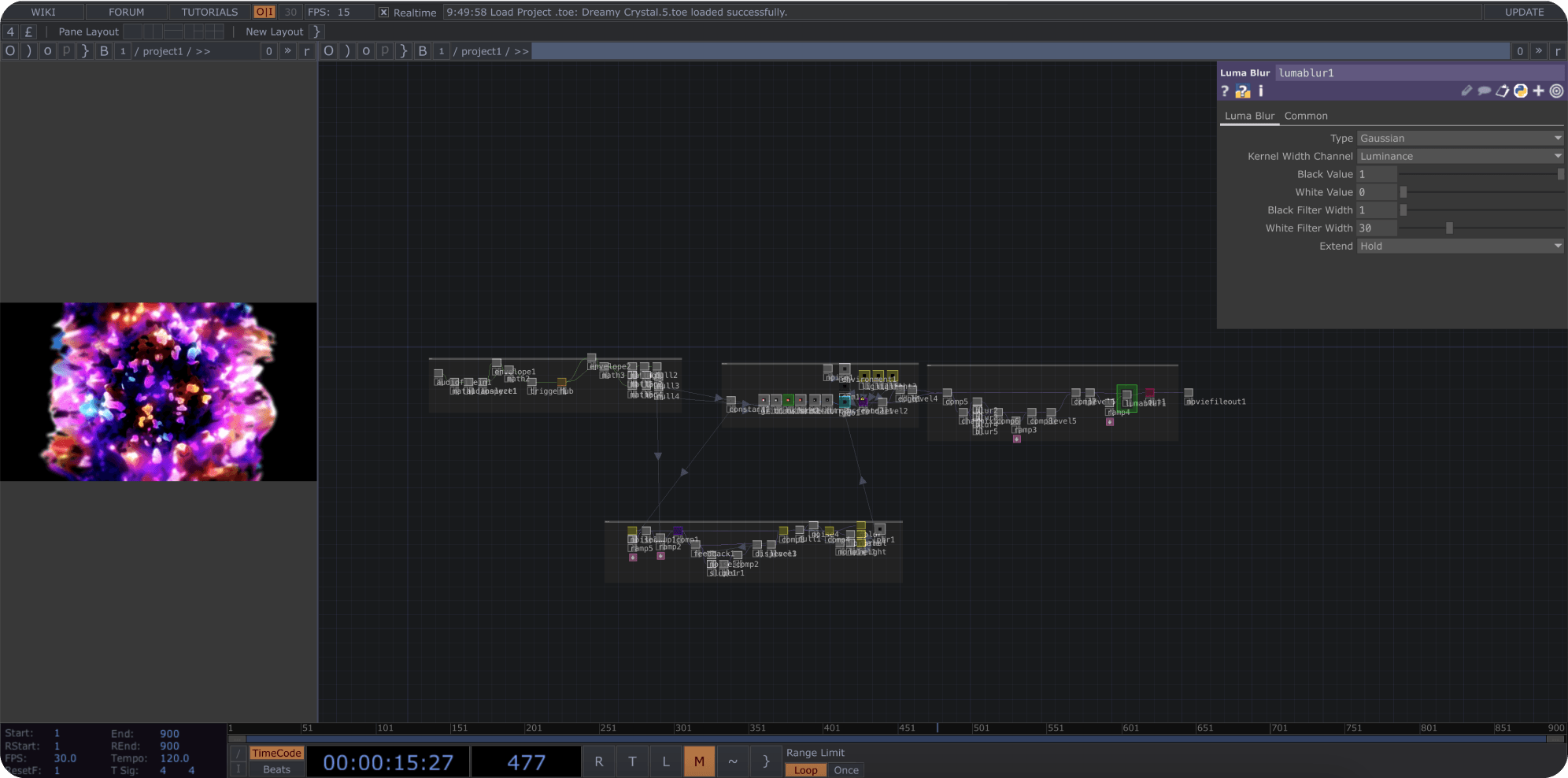Expand the Extend Hold dropdown
Viewport: 1568px width, 778px height.
click(x=1460, y=246)
